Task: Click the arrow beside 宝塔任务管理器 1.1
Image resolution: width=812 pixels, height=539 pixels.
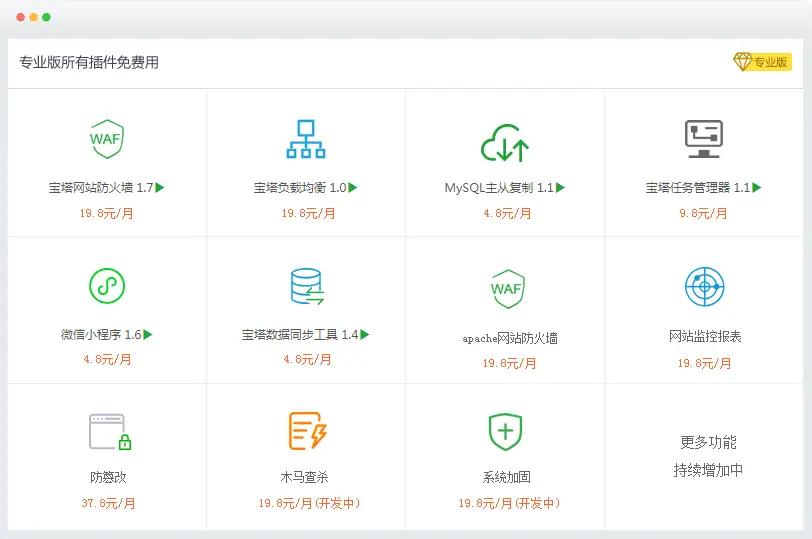Action: point(757,187)
